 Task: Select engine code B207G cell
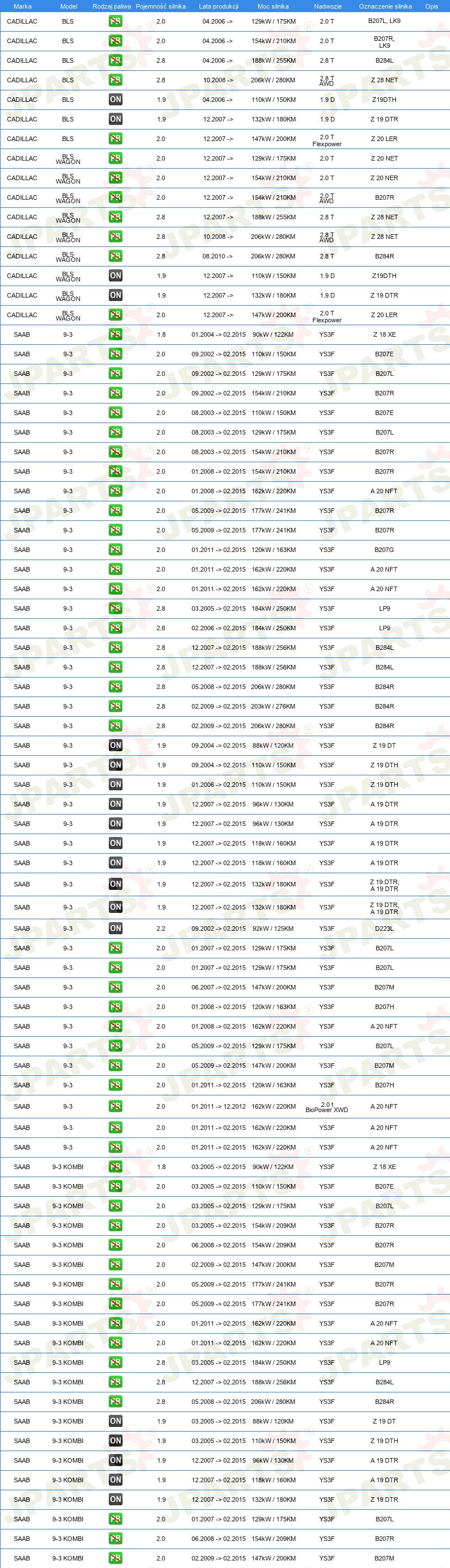[x=384, y=550]
